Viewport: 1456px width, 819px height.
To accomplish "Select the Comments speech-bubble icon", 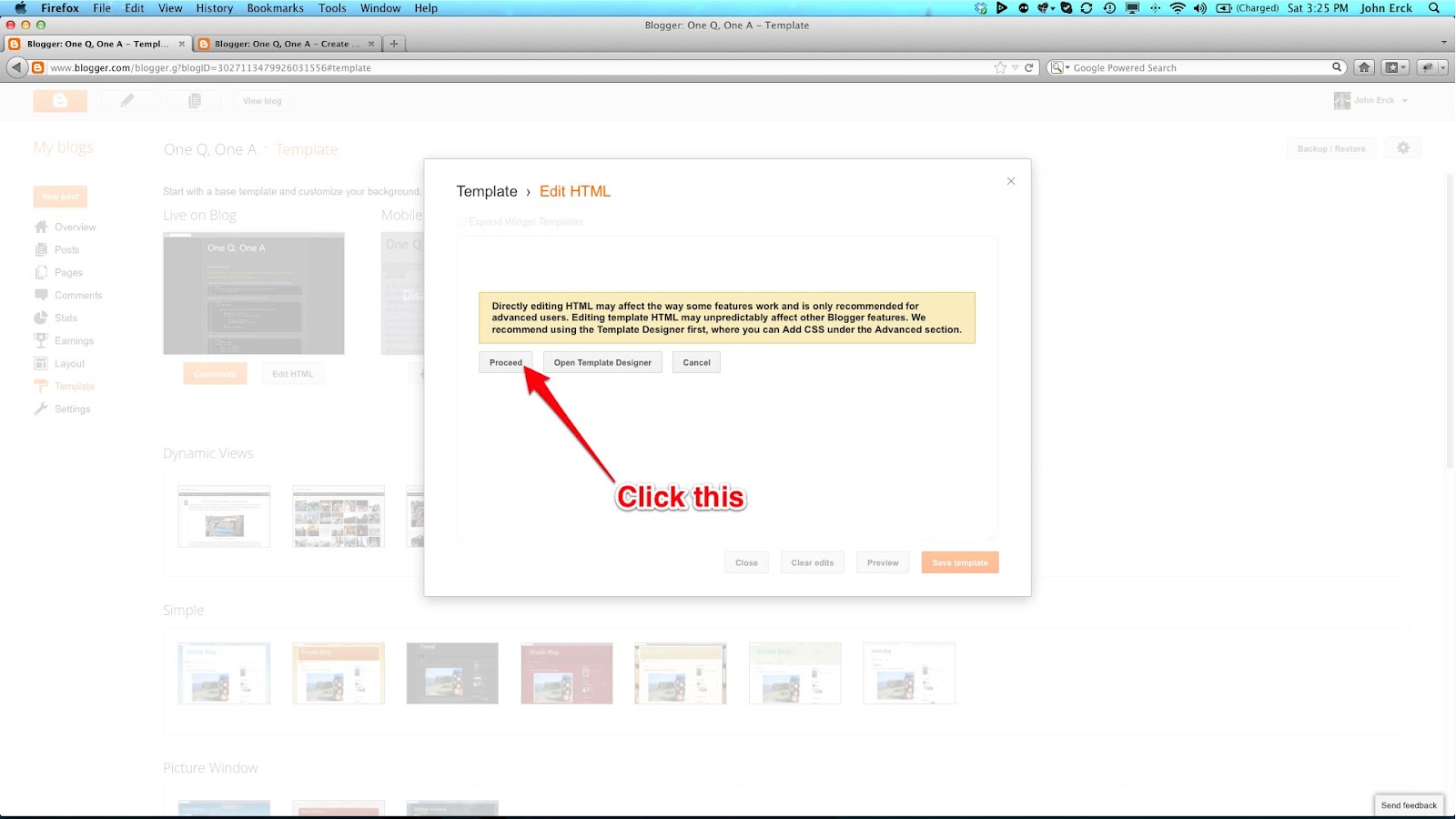I will (42, 295).
